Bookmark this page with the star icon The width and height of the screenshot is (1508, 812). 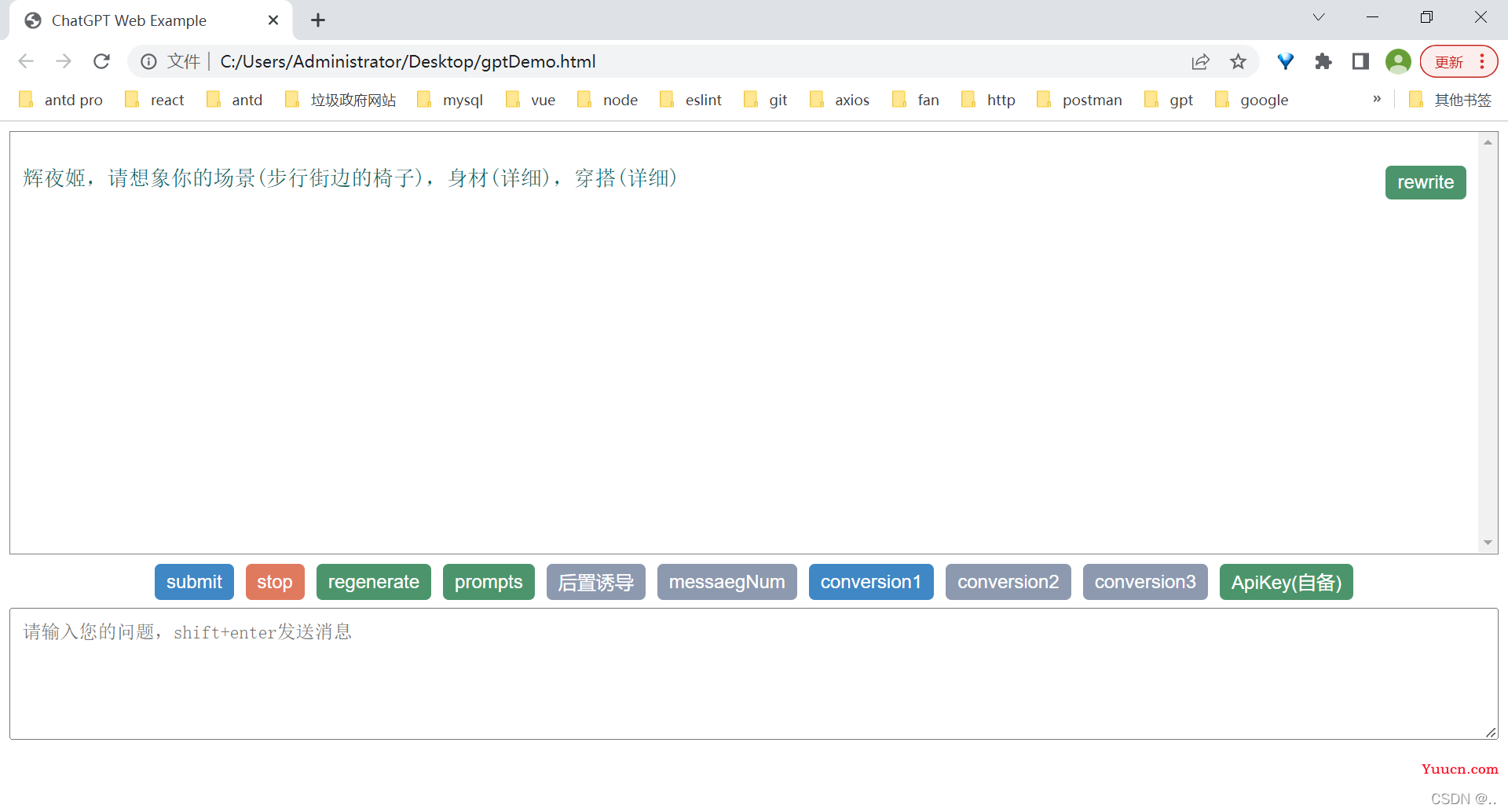[1238, 61]
